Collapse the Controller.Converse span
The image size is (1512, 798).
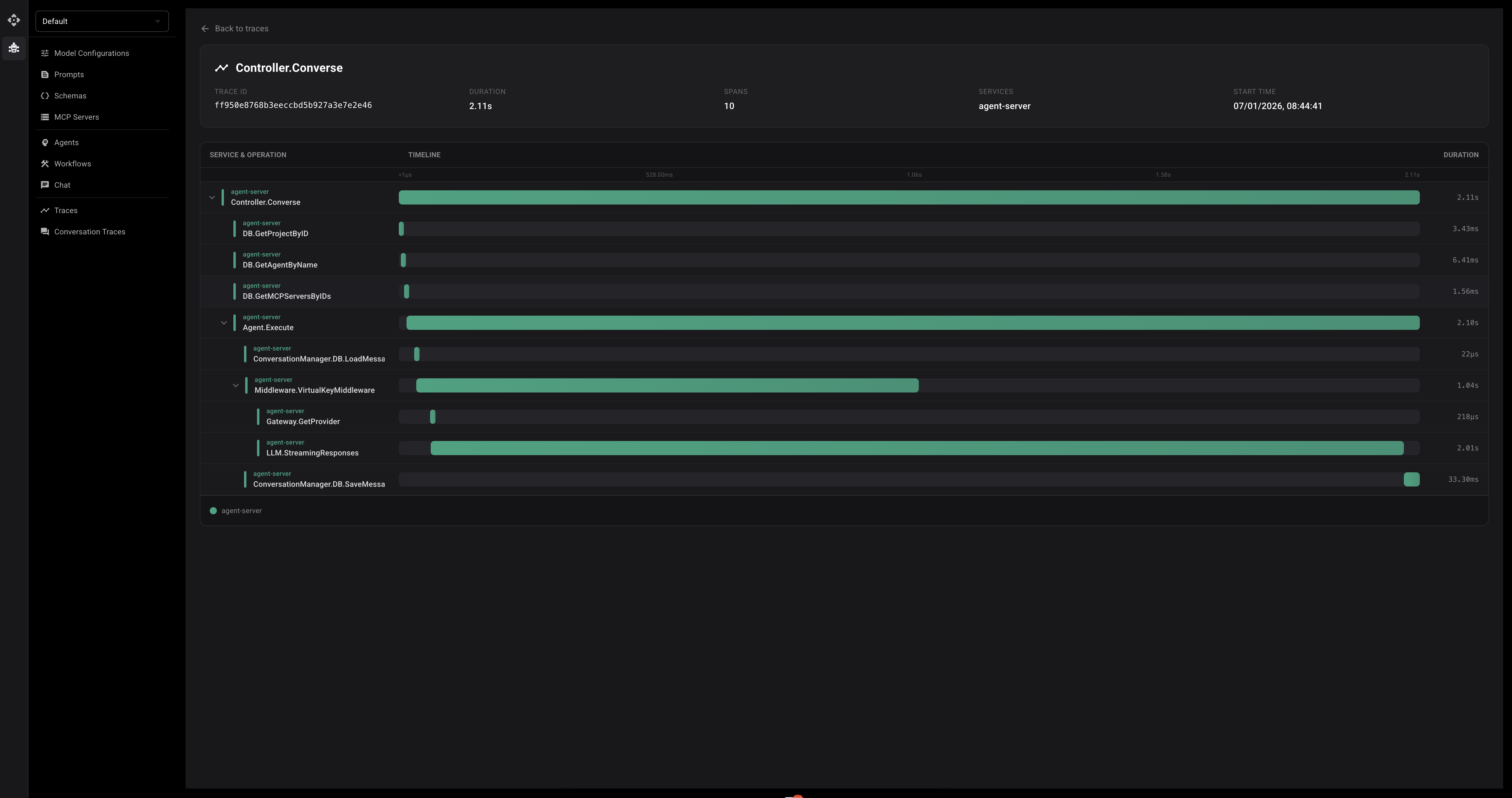click(x=212, y=197)
